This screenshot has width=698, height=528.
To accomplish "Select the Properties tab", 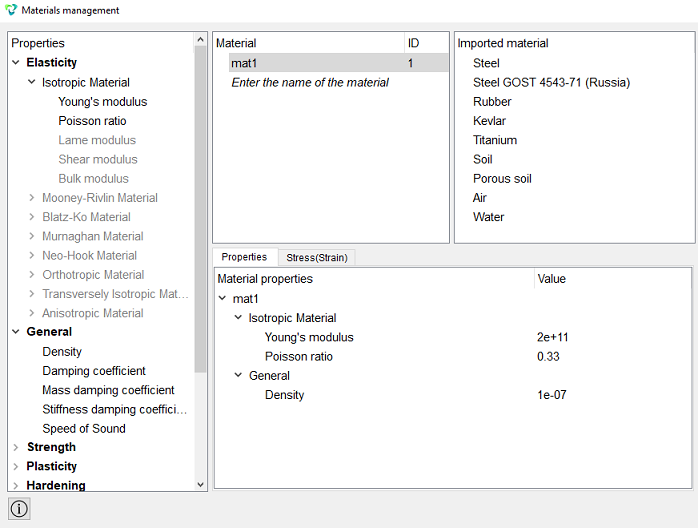I will click(244, 257).
